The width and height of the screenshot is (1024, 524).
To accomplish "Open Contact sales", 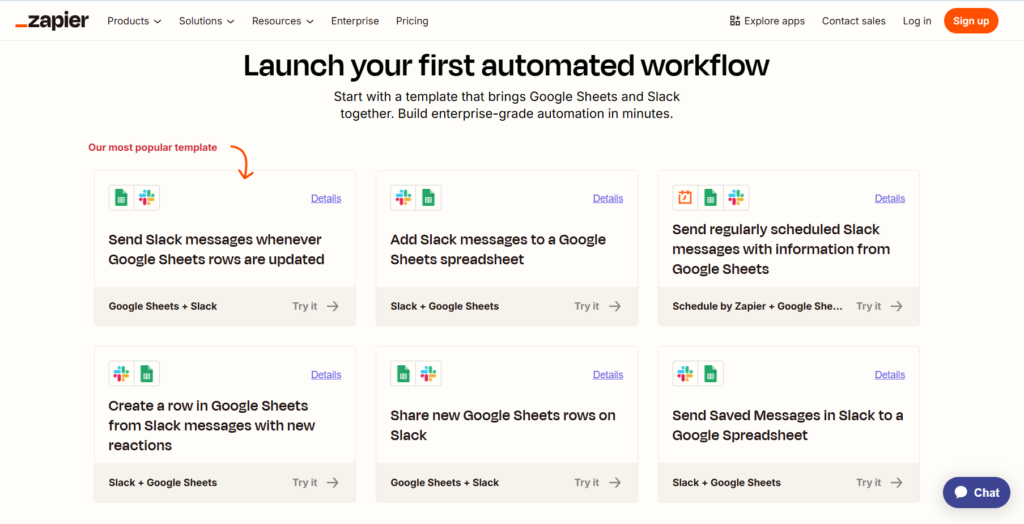I will point(854,21).
